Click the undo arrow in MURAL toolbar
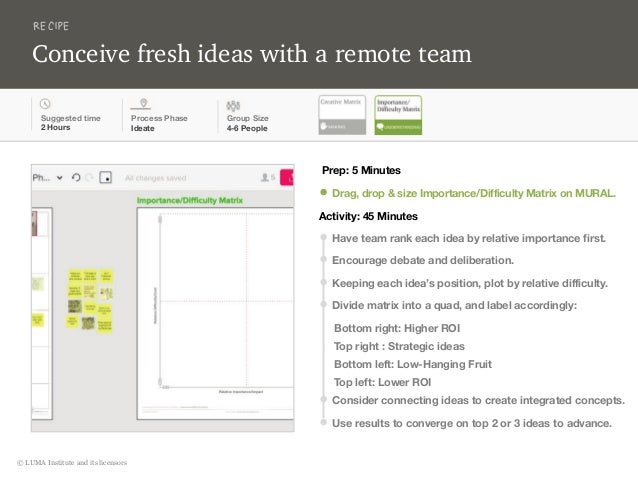Viewport: 638px width, 479px height. point(76,178)
